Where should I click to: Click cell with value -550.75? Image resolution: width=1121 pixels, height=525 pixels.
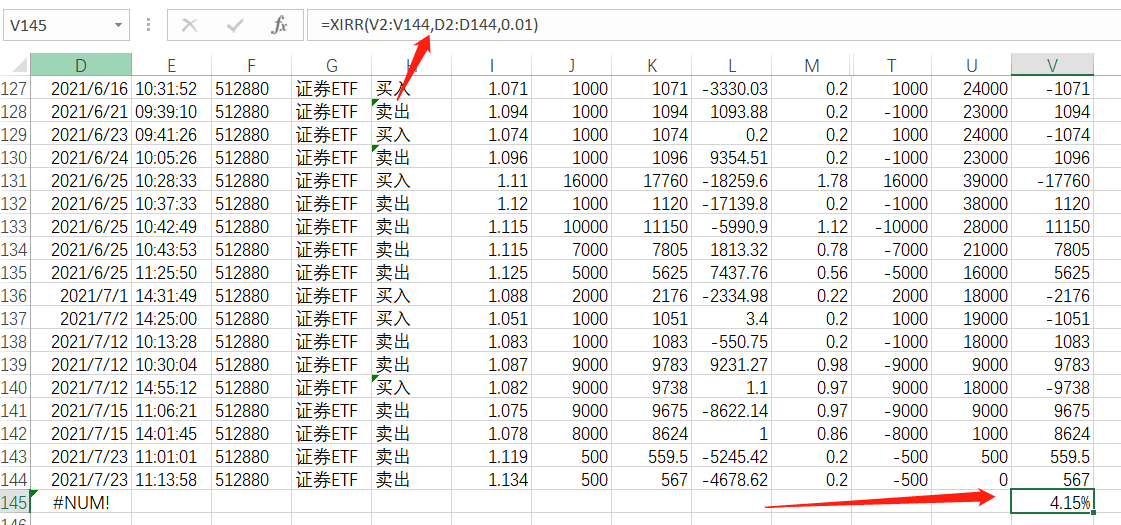click(x=732, y=340)
